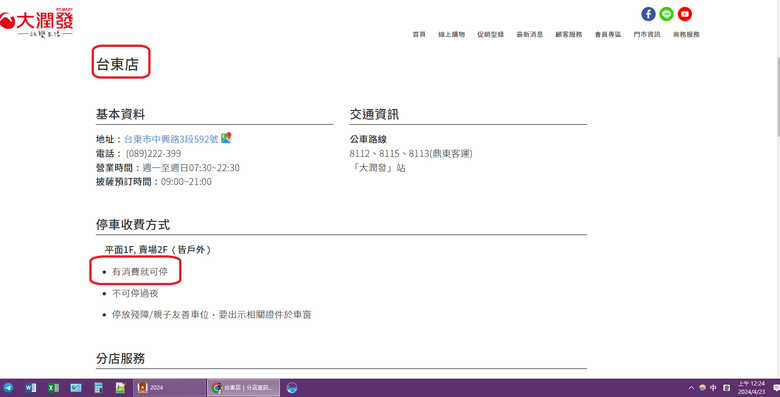Open the green notepad taskbar icon
The height and width of the screenshot is (397, 780).
tap(120, 388)
